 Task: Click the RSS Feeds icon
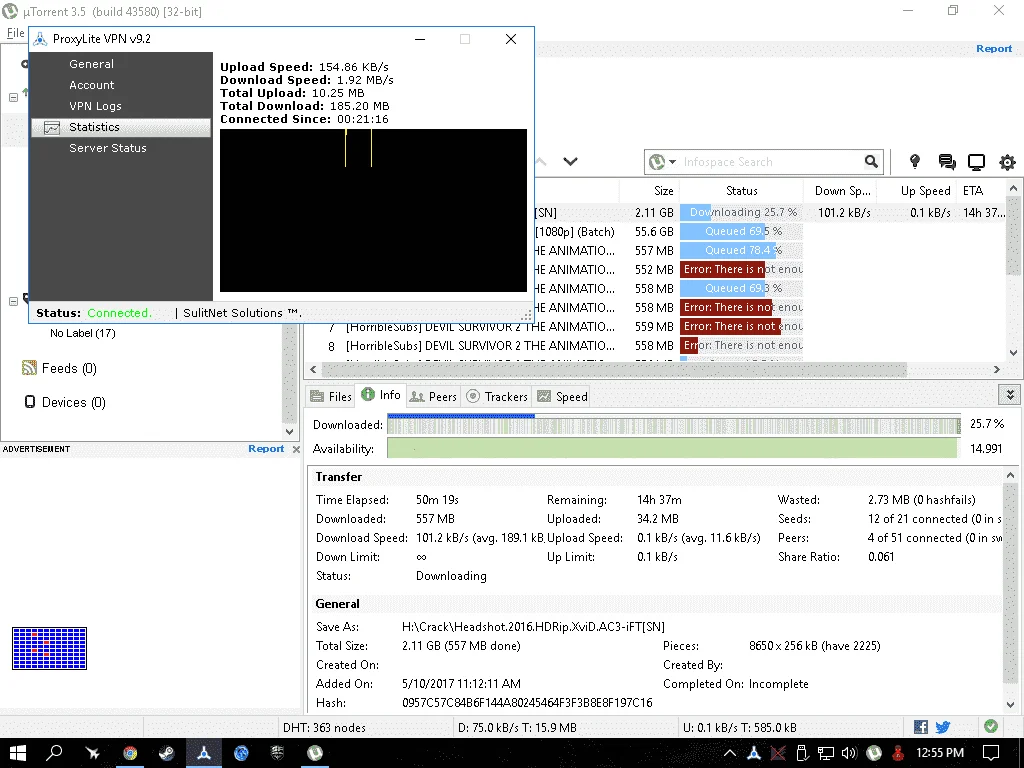point(29,368)
